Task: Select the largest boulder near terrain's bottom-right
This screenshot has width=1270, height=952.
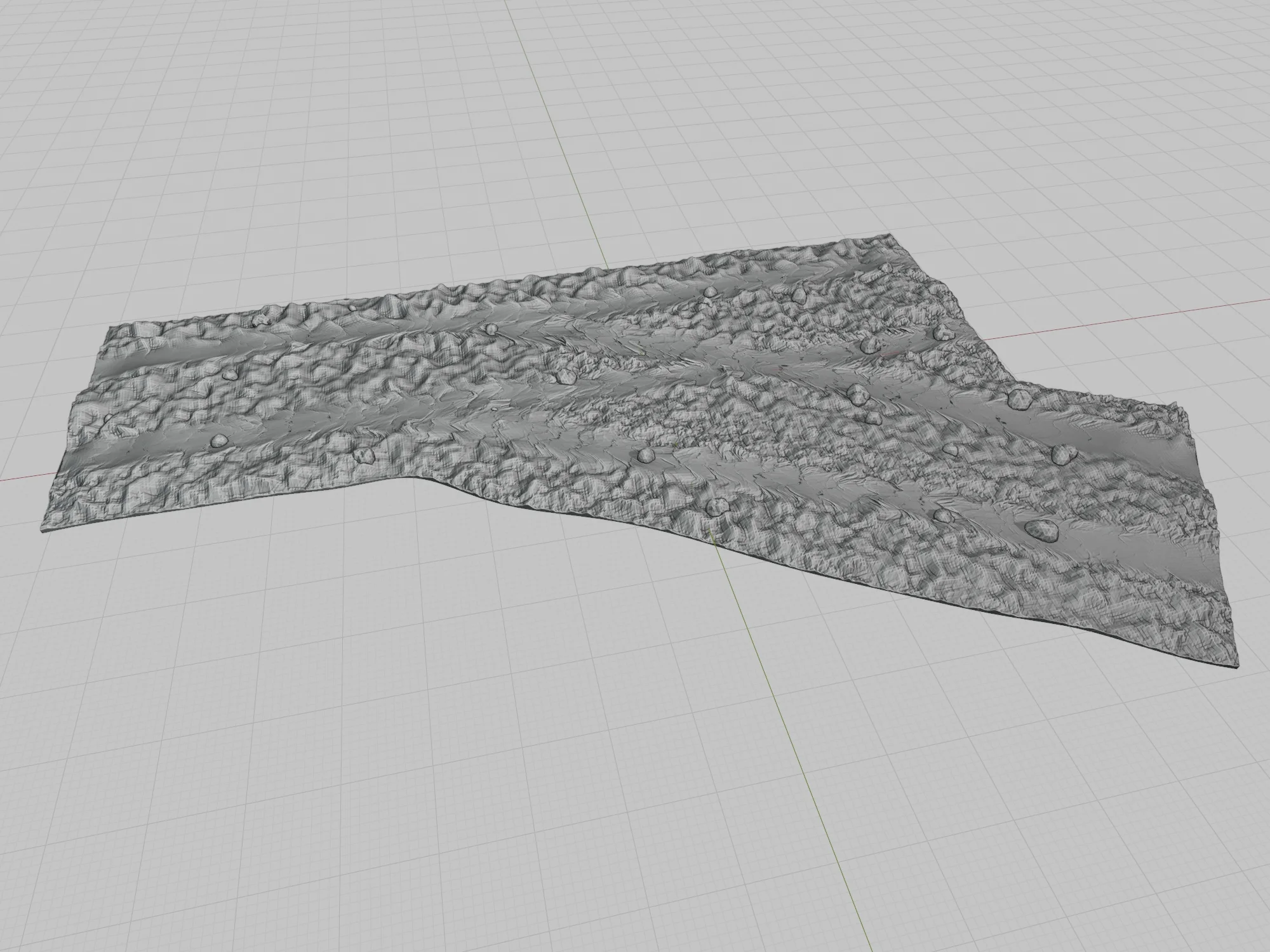Action: coord(1040,529)
